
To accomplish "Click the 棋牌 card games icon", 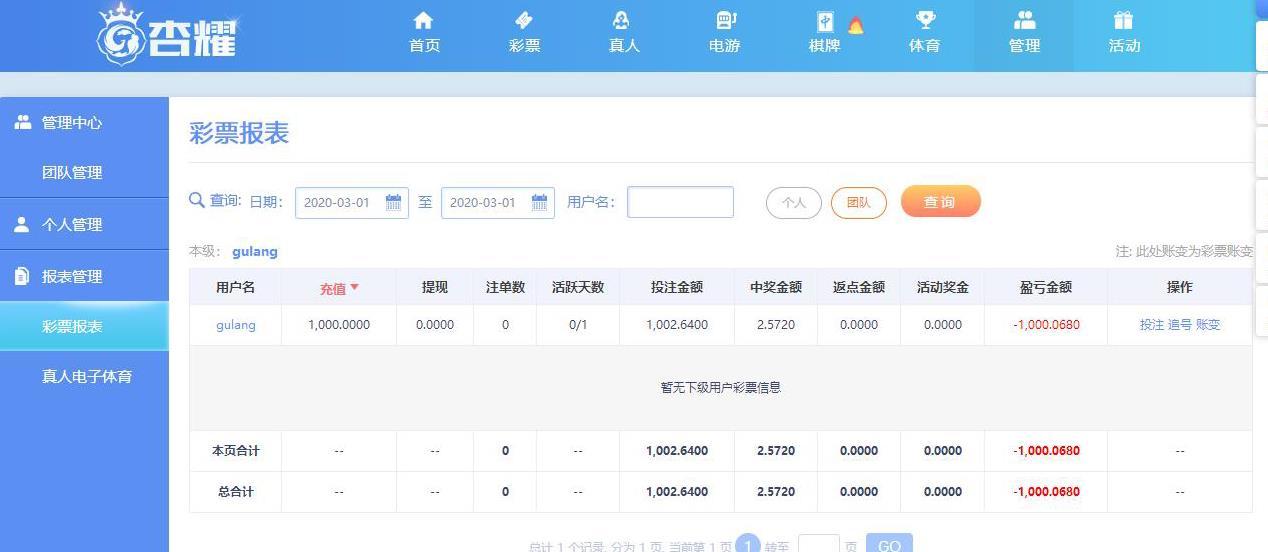I will pyautogui.click(x=825, y=22).
